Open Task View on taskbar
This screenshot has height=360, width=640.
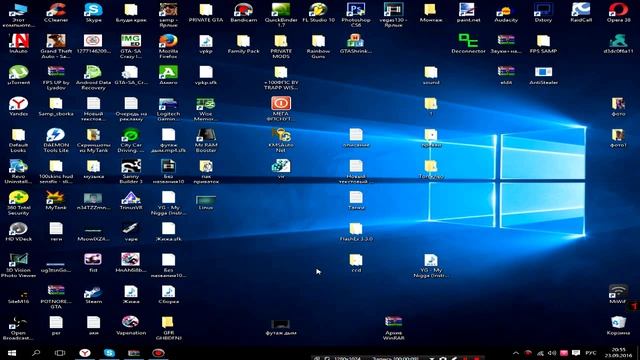tap(60, 353)
